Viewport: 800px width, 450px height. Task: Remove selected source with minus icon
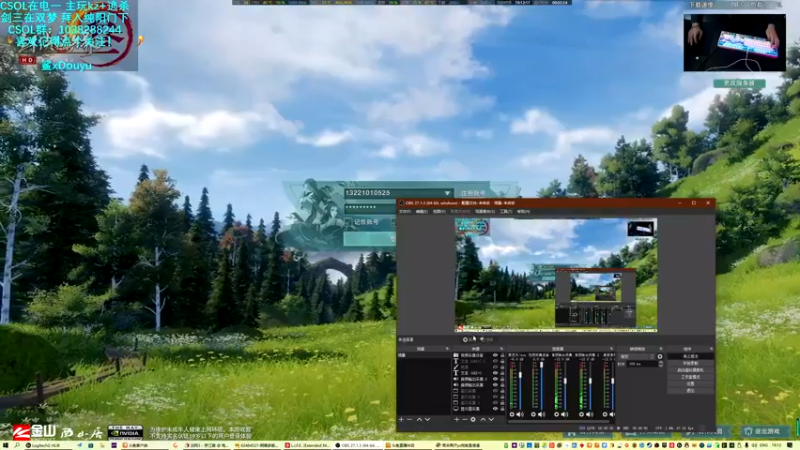click(464, 419)
